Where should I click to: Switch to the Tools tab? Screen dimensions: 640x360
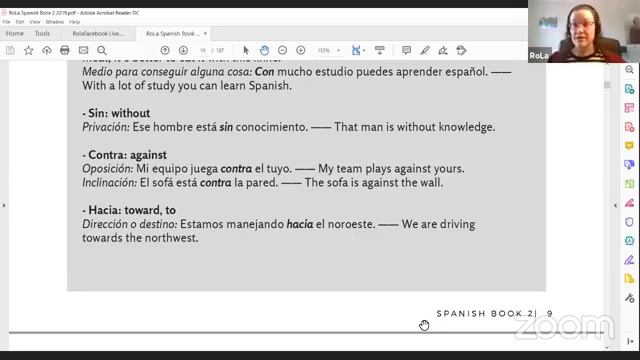coord(42,33)
